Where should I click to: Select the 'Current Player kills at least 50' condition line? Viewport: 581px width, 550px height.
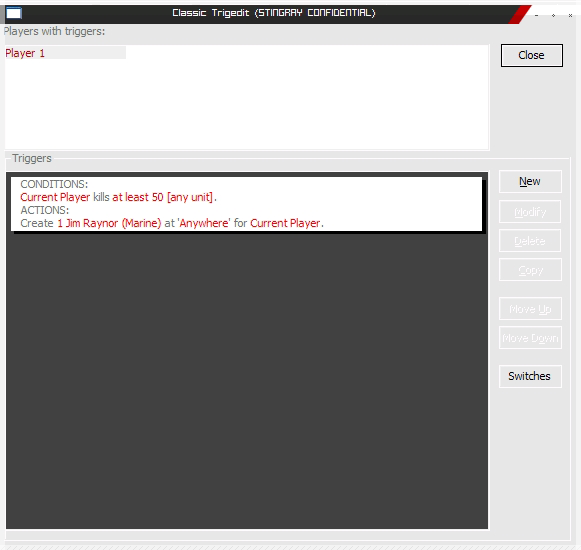[x=119, y=197]
